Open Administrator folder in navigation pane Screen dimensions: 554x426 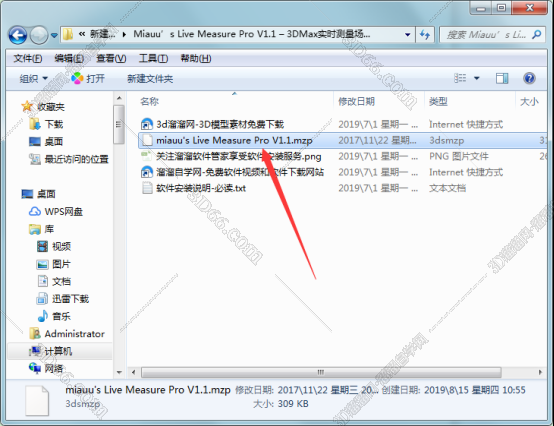(75, 334)
